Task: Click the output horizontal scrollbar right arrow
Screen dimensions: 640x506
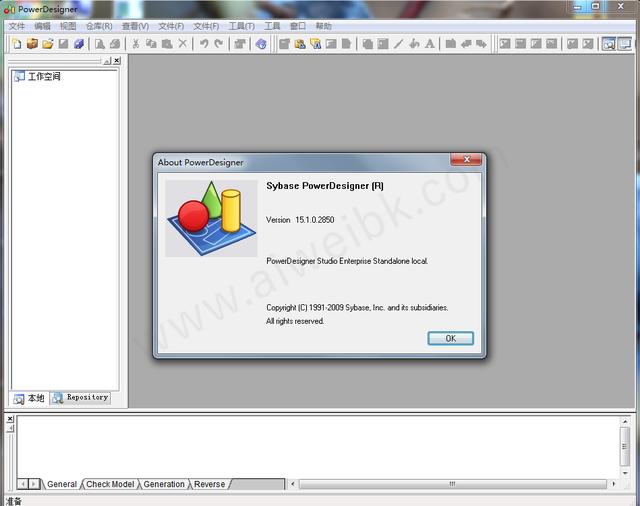Action: pyautogui.click(x=613, y=484)
